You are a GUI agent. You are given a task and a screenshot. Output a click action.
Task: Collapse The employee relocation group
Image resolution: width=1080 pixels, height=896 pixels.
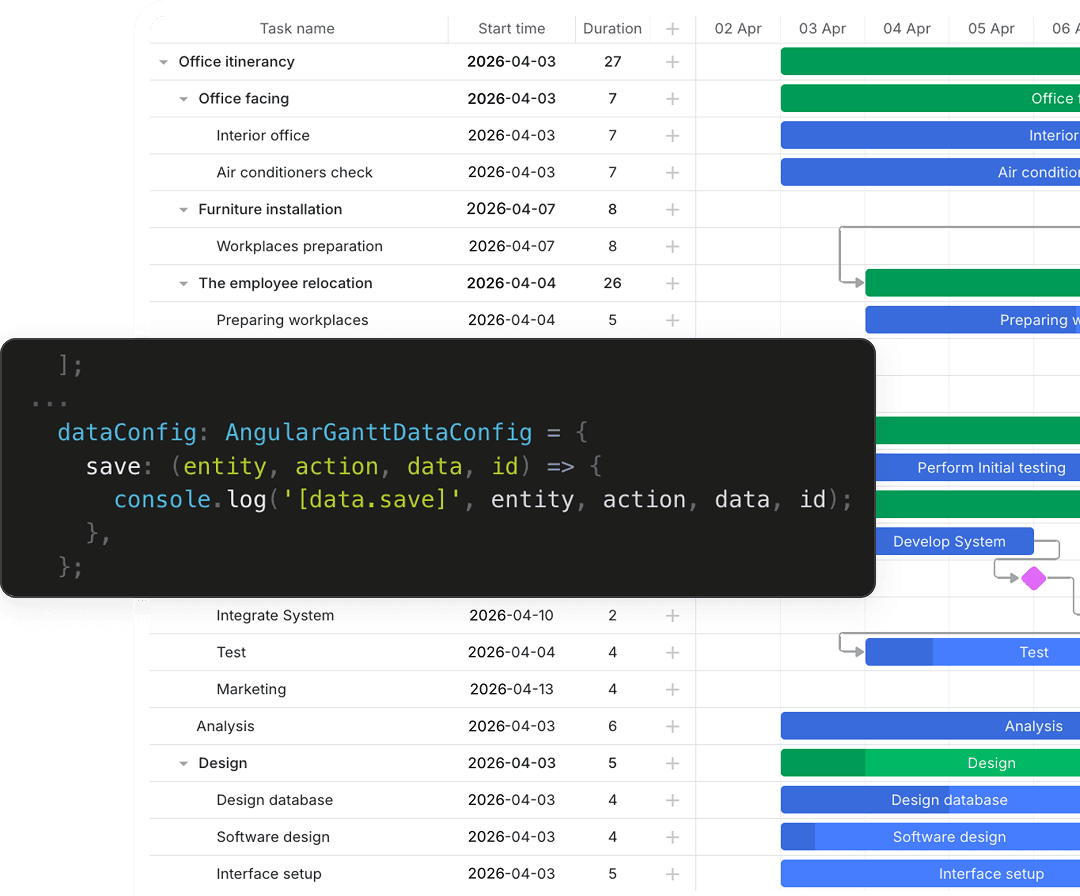pos(183,284)
